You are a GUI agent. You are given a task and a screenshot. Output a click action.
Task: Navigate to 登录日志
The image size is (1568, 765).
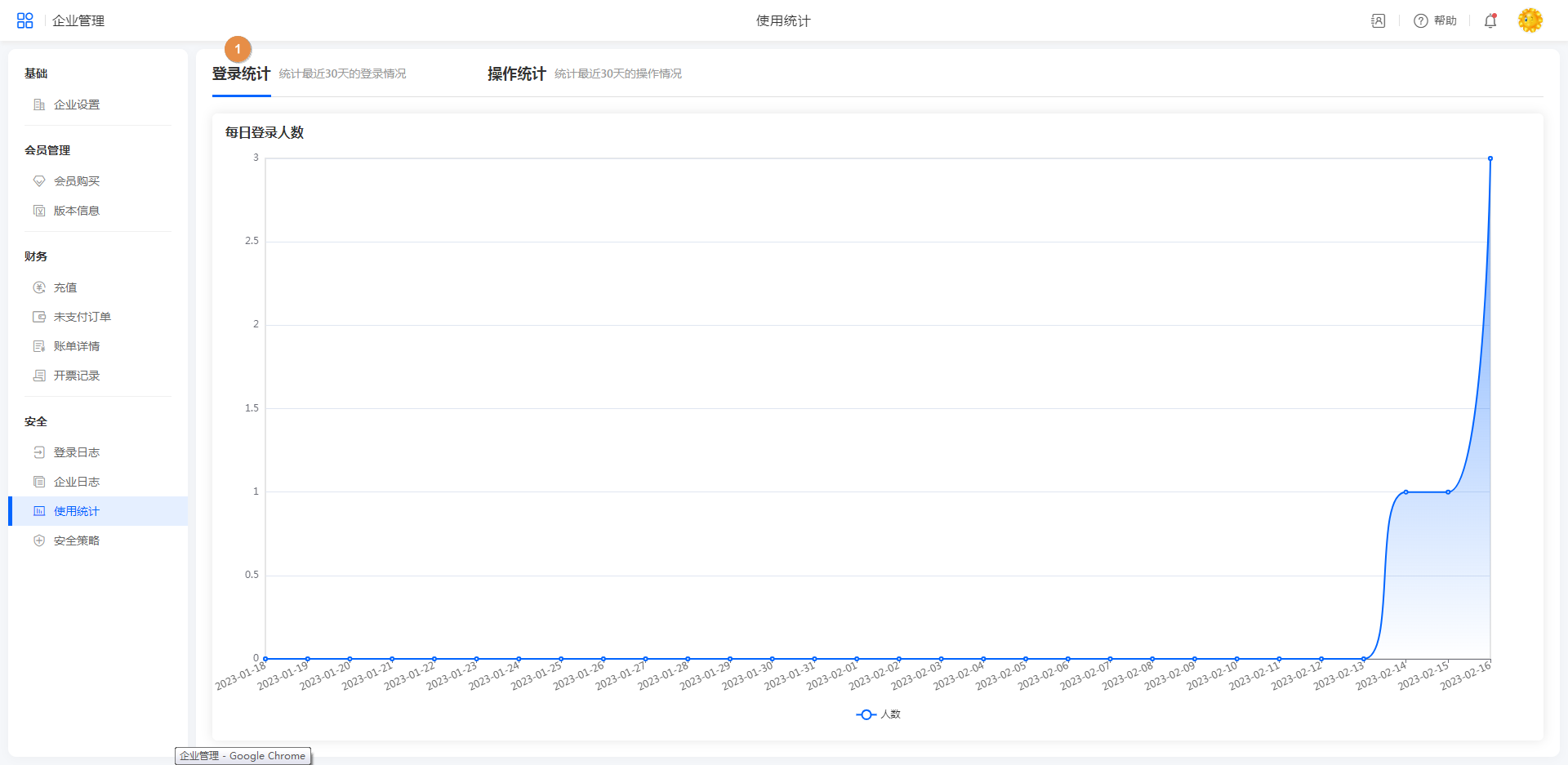[x=76, y=452]
